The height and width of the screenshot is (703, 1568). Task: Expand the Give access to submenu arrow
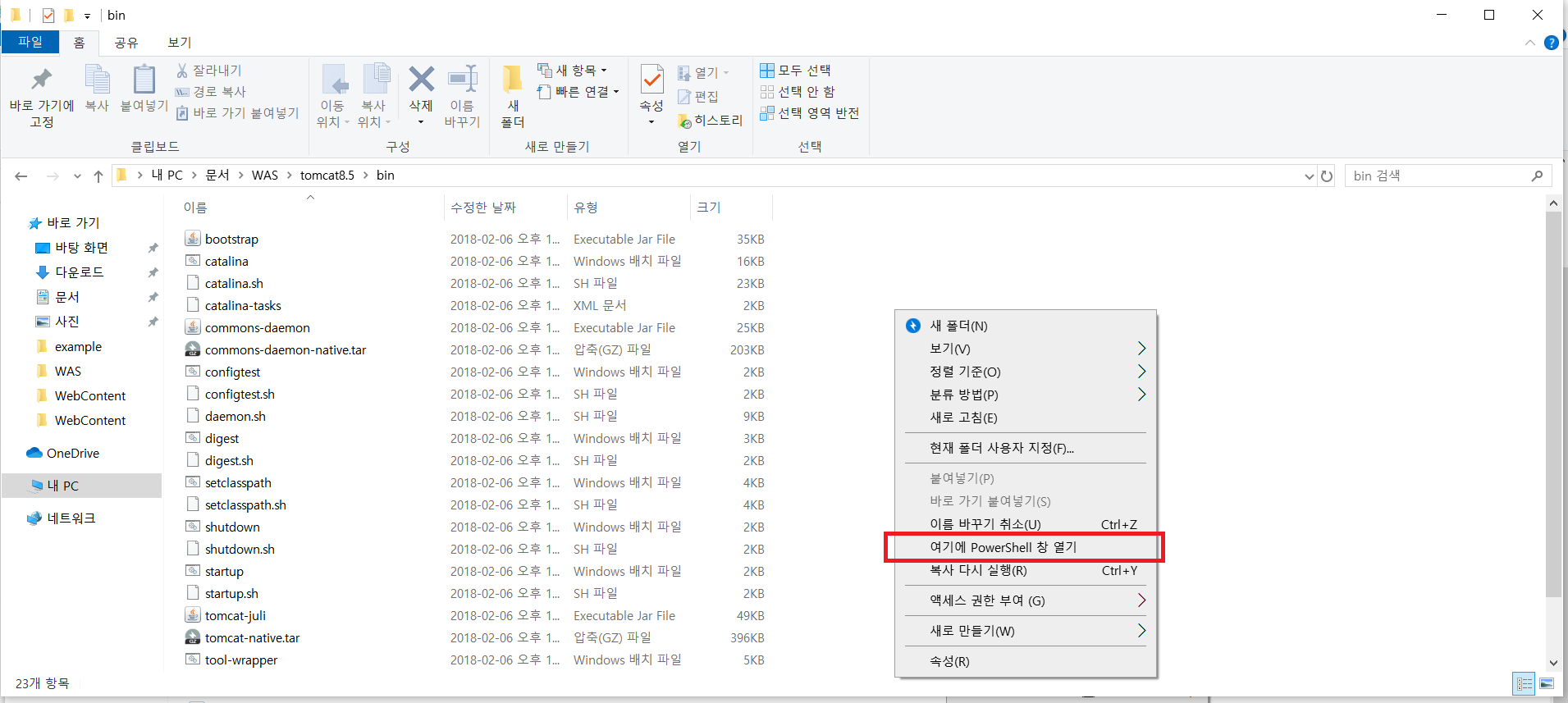coord(1141,600)
